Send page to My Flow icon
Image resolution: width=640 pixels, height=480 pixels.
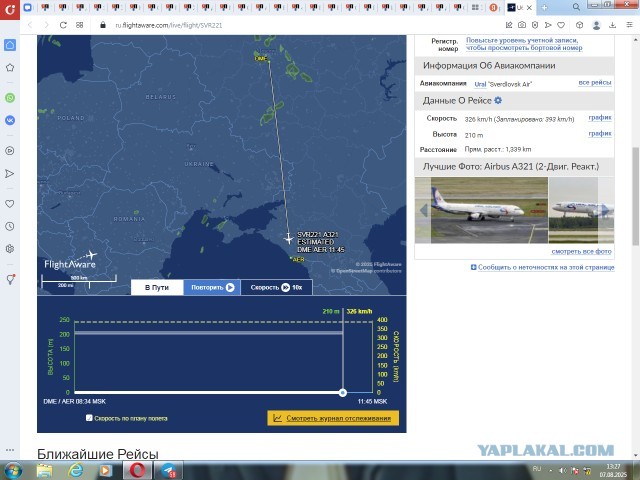click(548, 25)
